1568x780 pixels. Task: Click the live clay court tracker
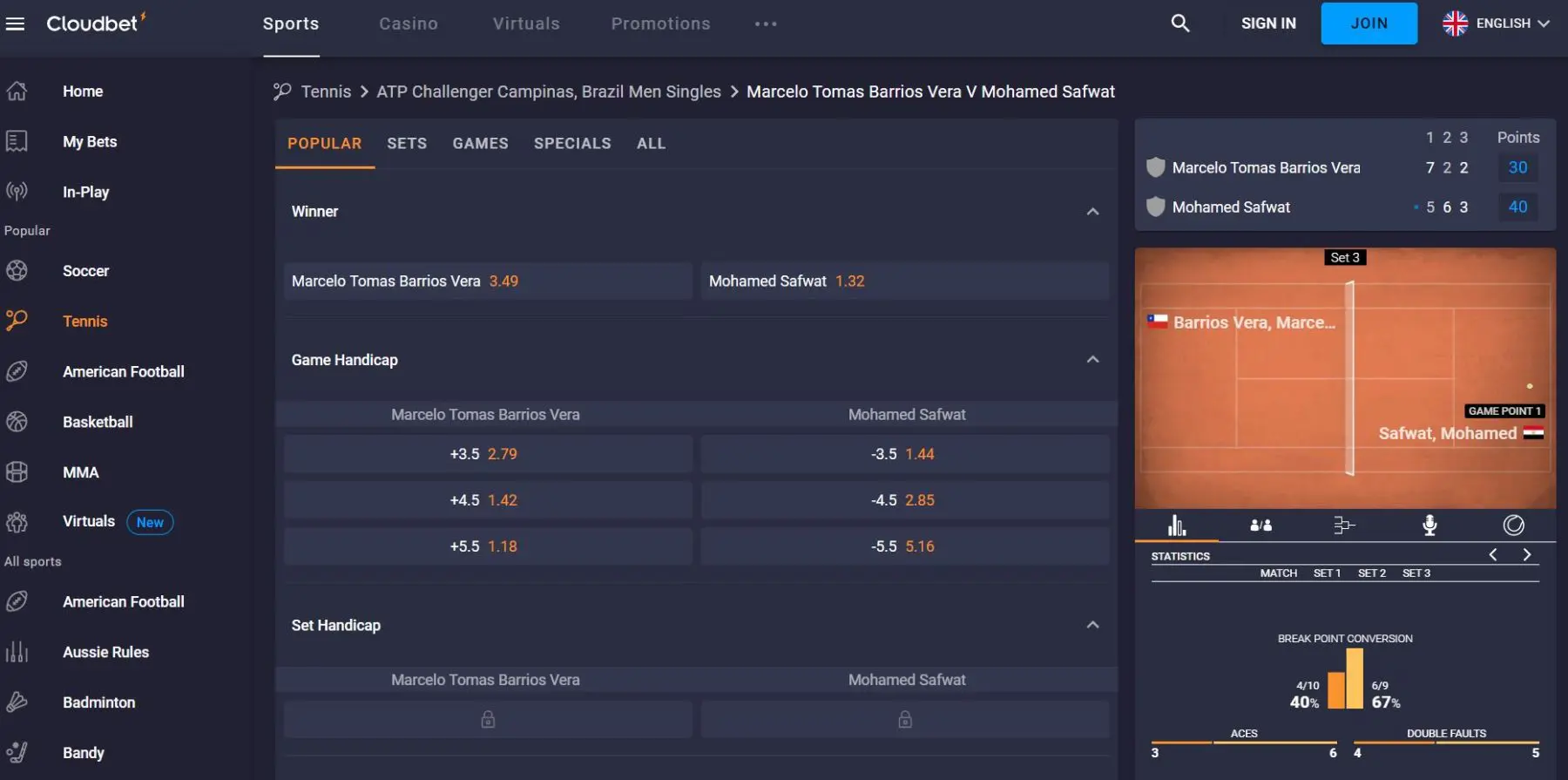point(1345,378)
